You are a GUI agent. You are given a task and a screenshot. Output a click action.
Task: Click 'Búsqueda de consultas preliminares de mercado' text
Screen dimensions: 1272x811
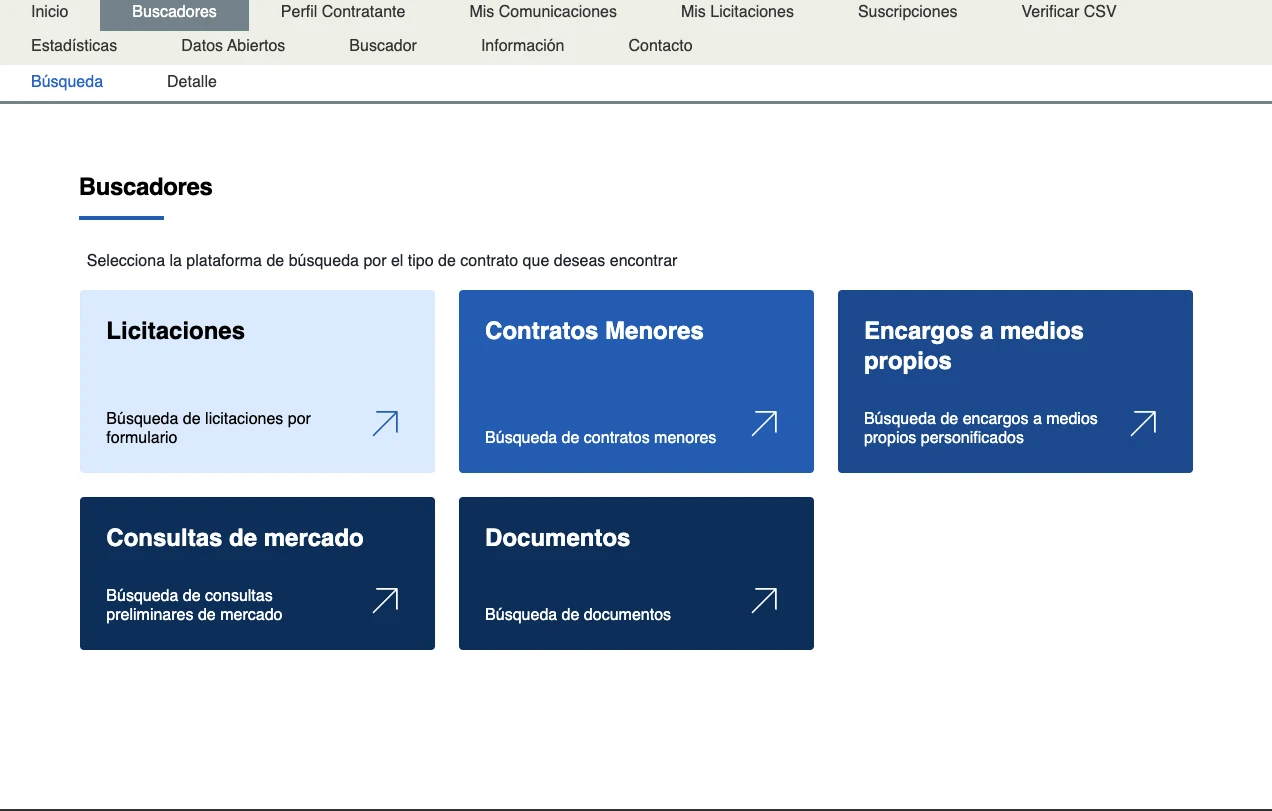tap(194, 605)
